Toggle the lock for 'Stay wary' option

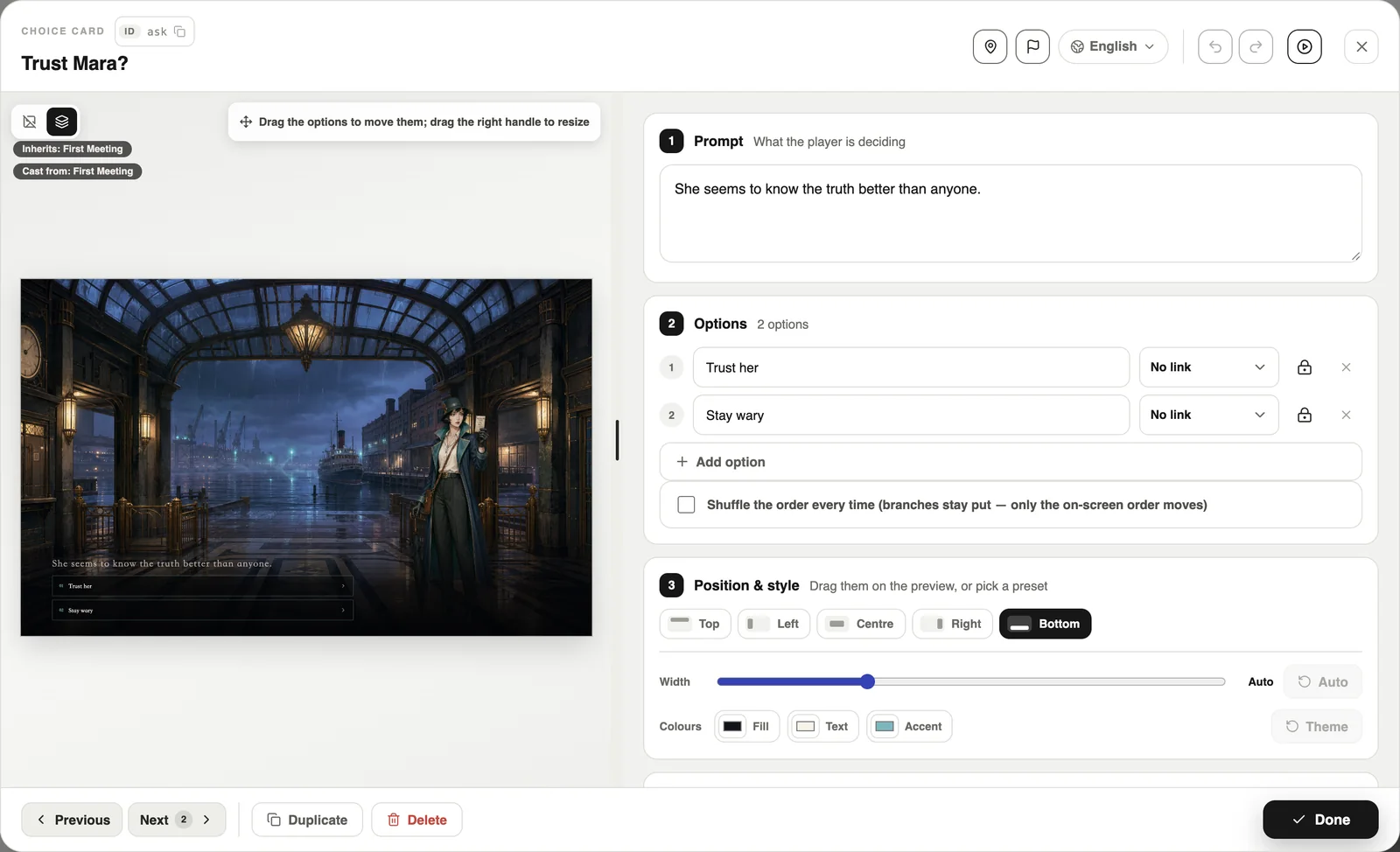1304,415
